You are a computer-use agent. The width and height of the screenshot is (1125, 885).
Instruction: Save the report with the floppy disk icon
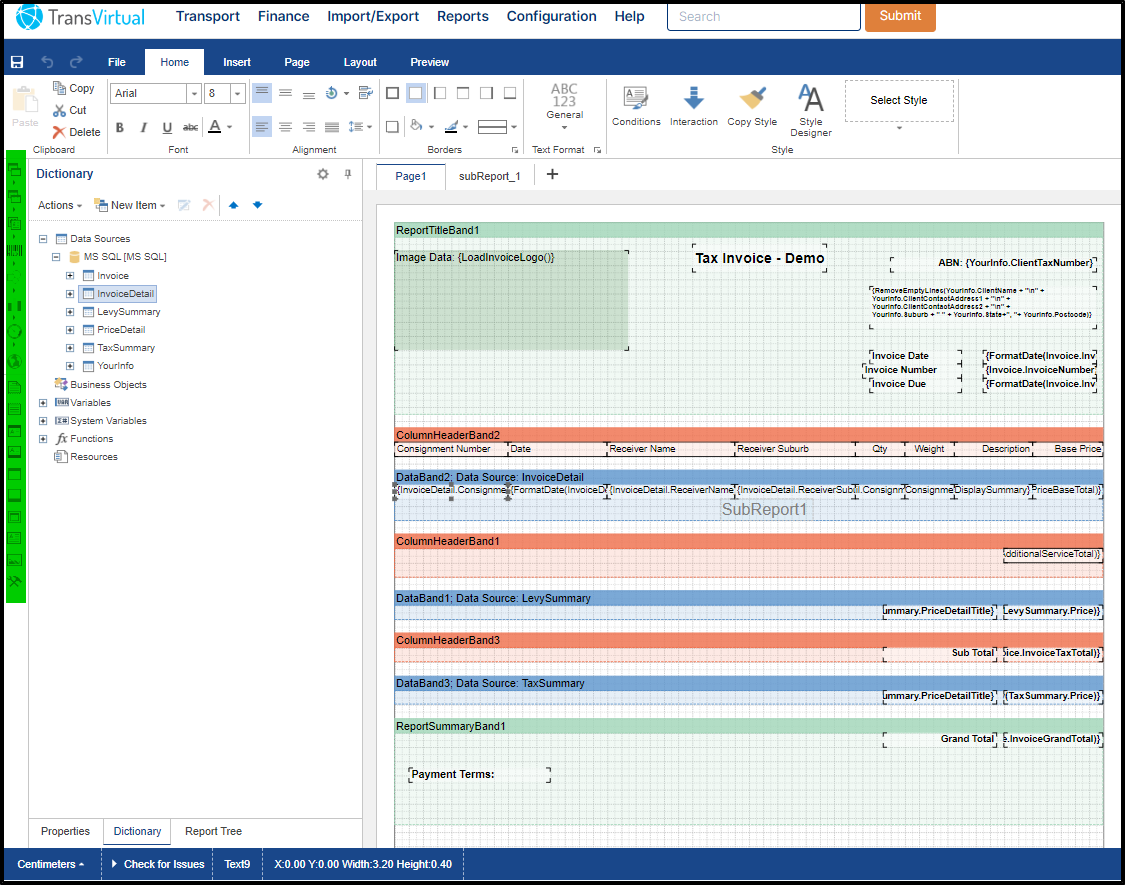point(17,62)
